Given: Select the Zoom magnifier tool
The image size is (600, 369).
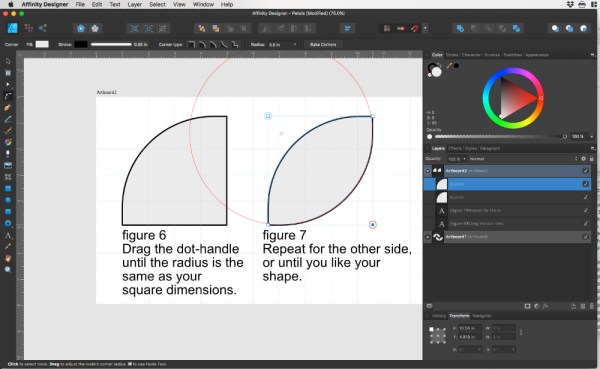Looking at the screenshot, I should [8, 270].
